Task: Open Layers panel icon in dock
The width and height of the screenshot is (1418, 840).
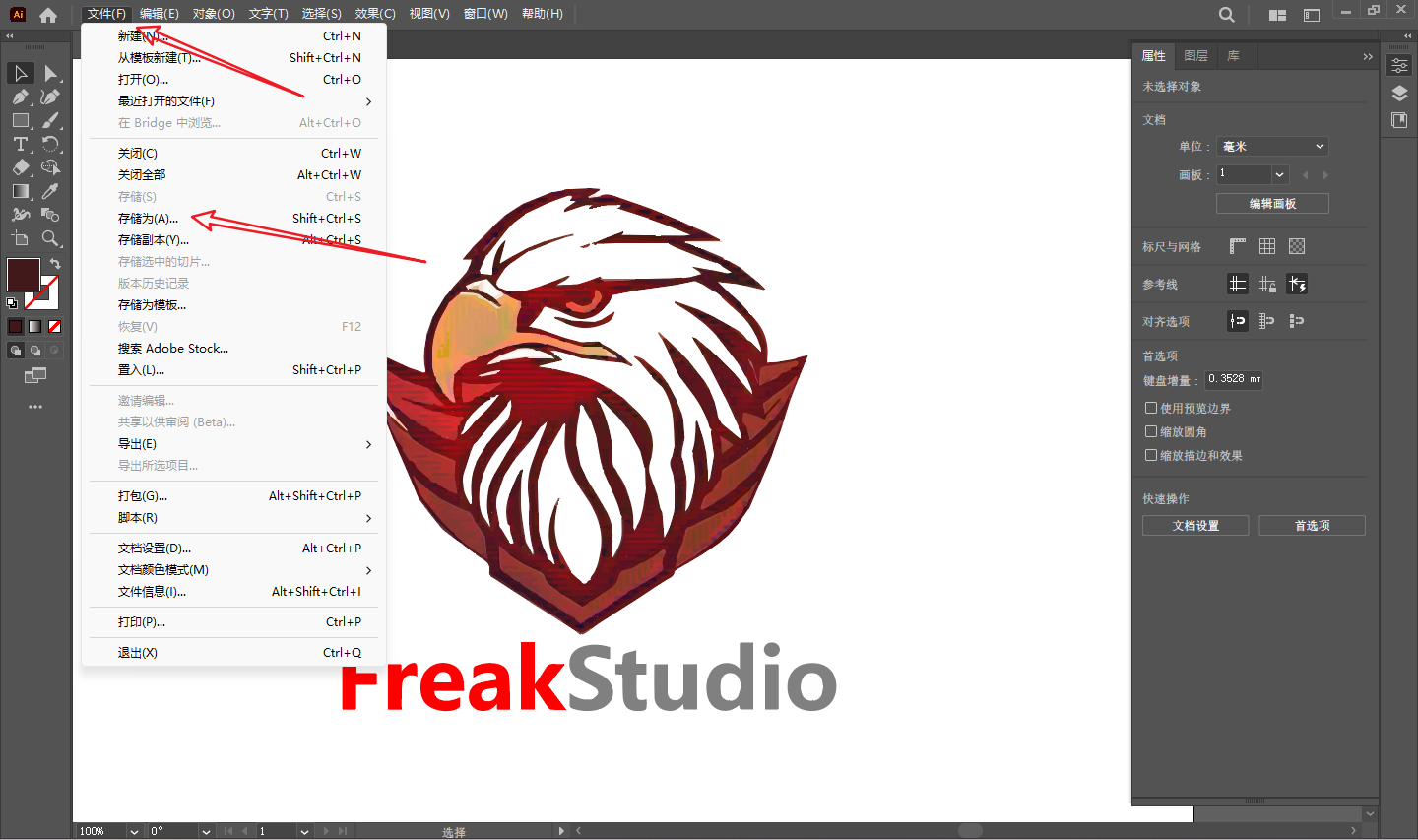Action: point(1399,94)
